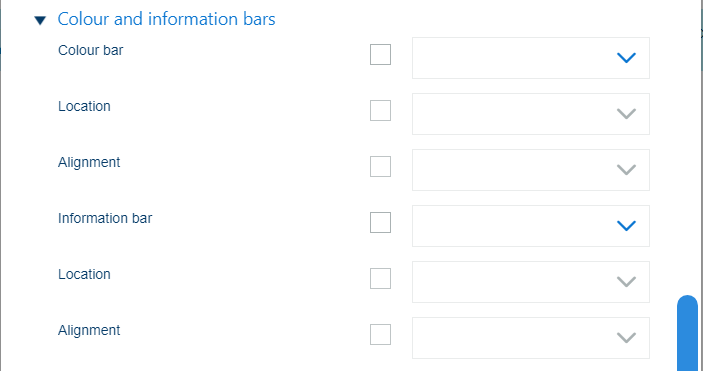Click the blue vertical scrollbar thumb
The height and width of the screenshot is (371, 703).
coord(687,333)
